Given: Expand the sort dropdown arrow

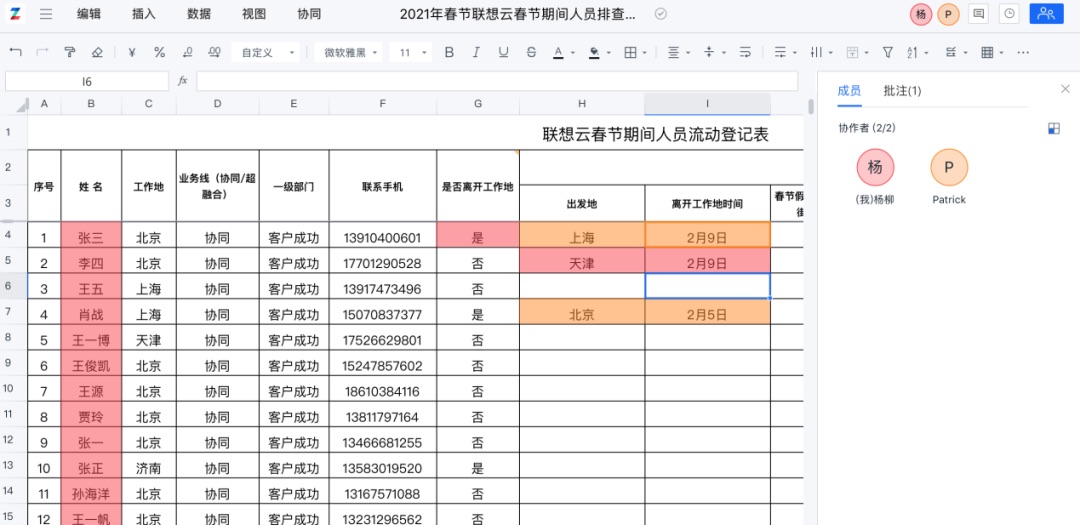Looking at the screenshot, I should point(928,53).
